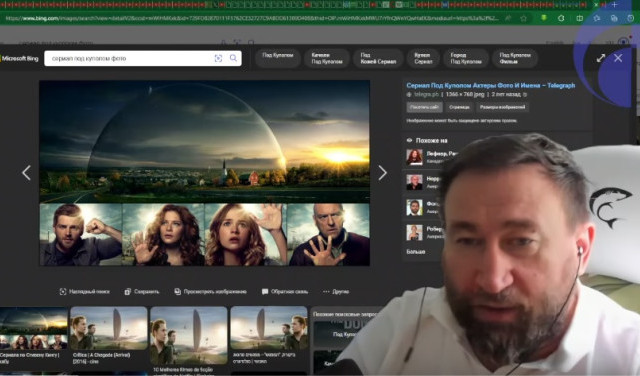Select the Купол Сериал chip
The image size is (640, 376).
[423, 58]
